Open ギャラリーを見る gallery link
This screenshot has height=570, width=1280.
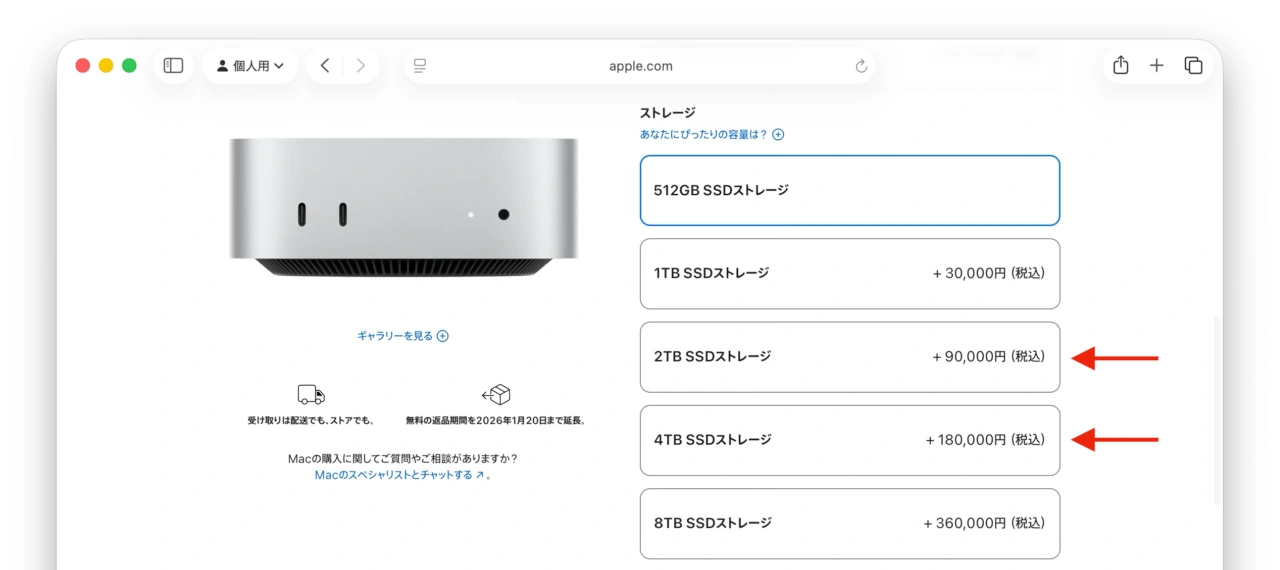tap(402, 336)
